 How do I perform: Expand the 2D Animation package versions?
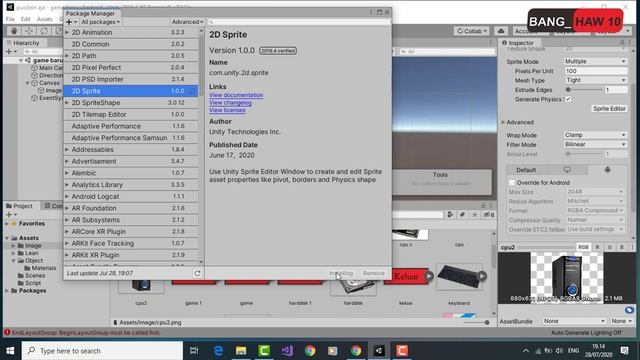[67, 32]
